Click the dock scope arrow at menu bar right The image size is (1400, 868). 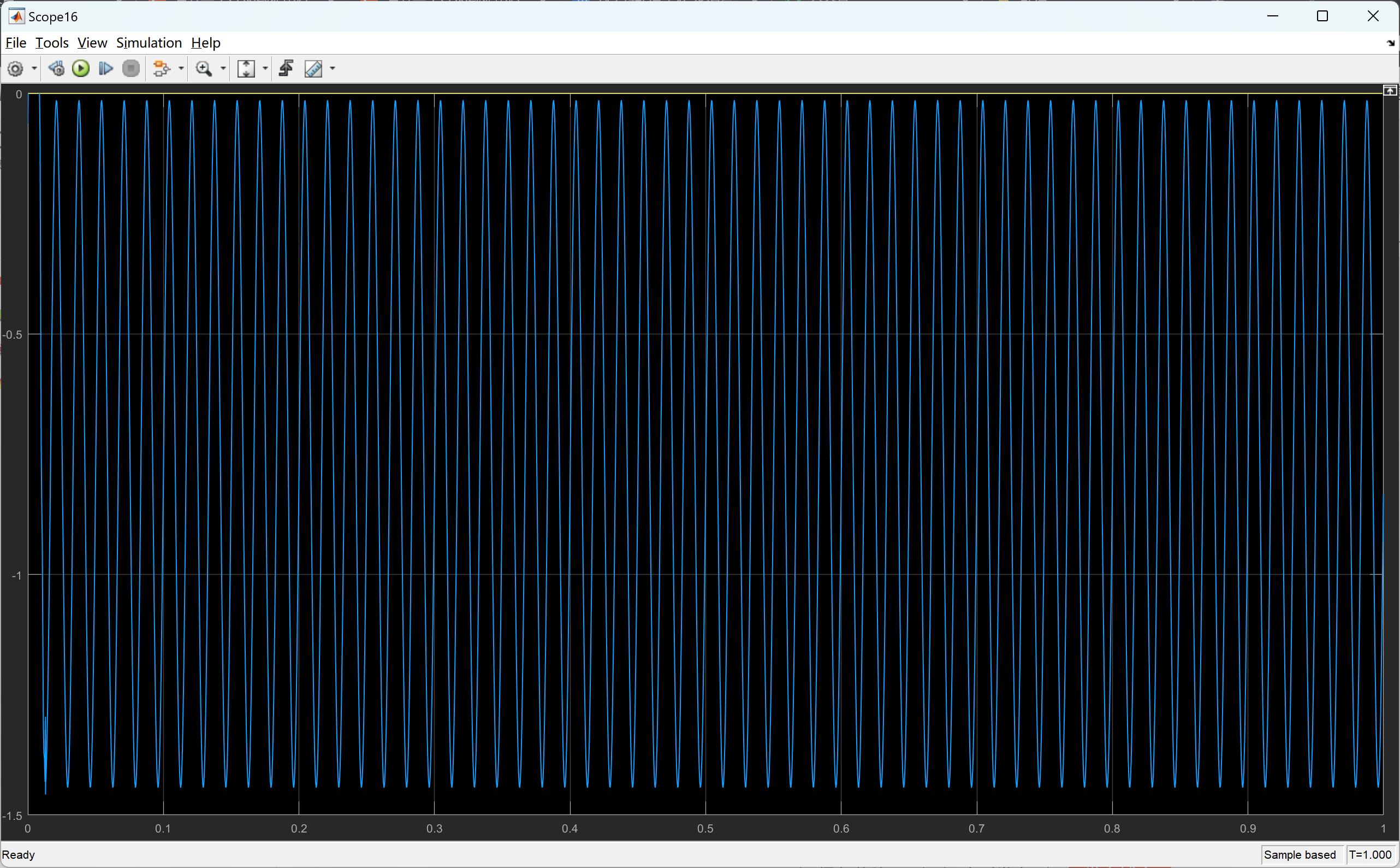pyautogui.click(x=1390, y=43)
